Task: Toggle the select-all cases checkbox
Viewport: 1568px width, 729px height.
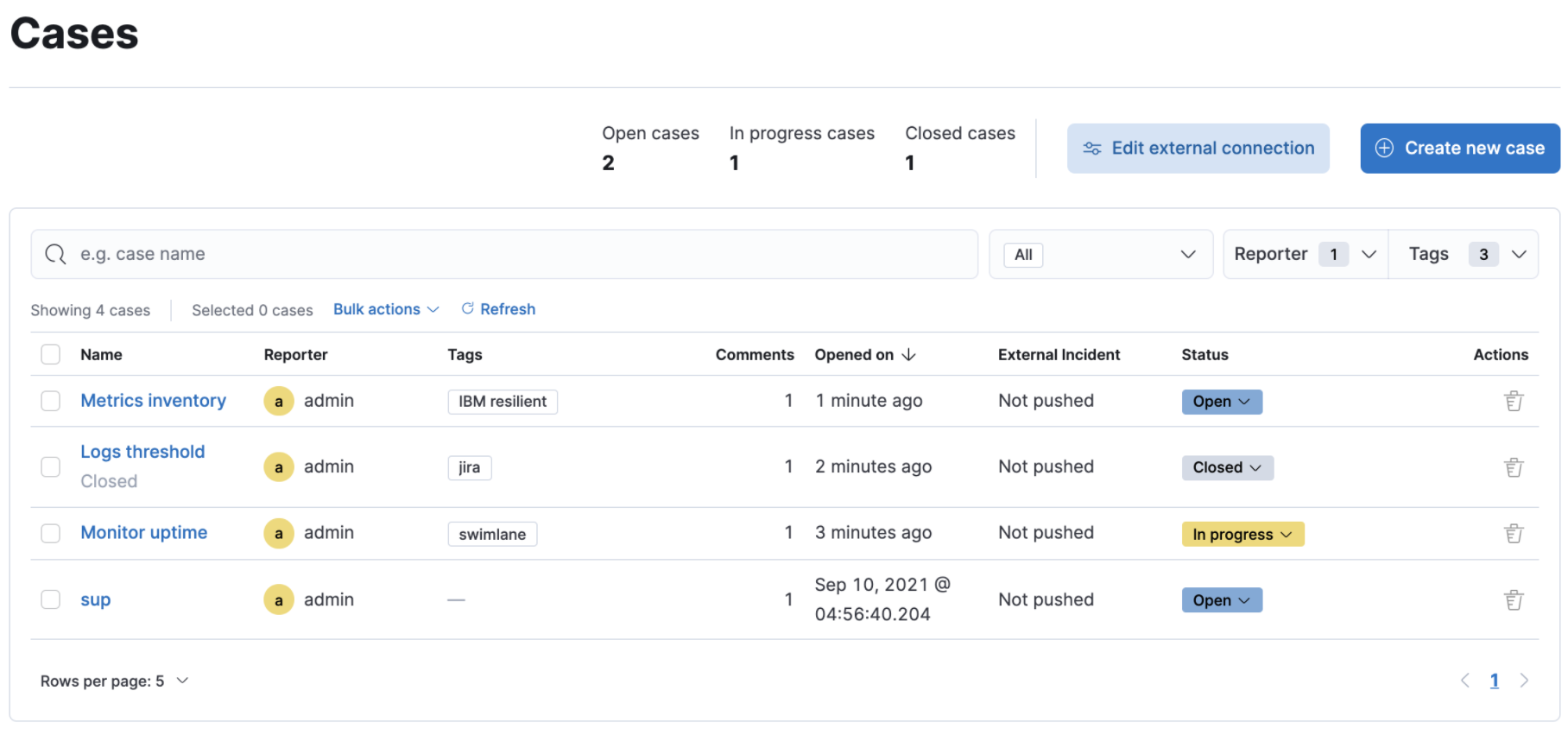Action: [x=51, y=355]
